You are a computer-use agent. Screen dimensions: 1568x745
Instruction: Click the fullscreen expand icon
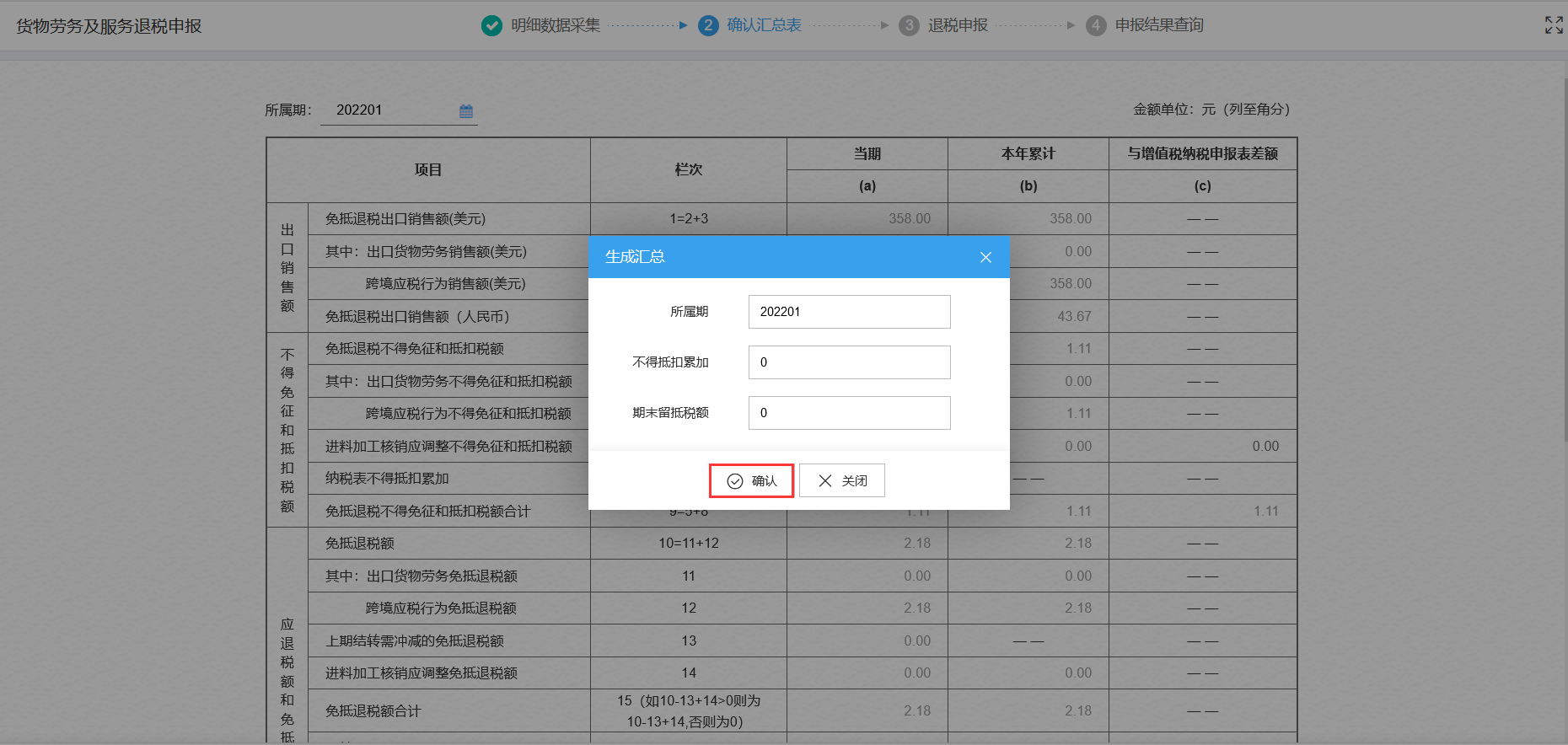pyautogui.click(x=1554, y=25)
